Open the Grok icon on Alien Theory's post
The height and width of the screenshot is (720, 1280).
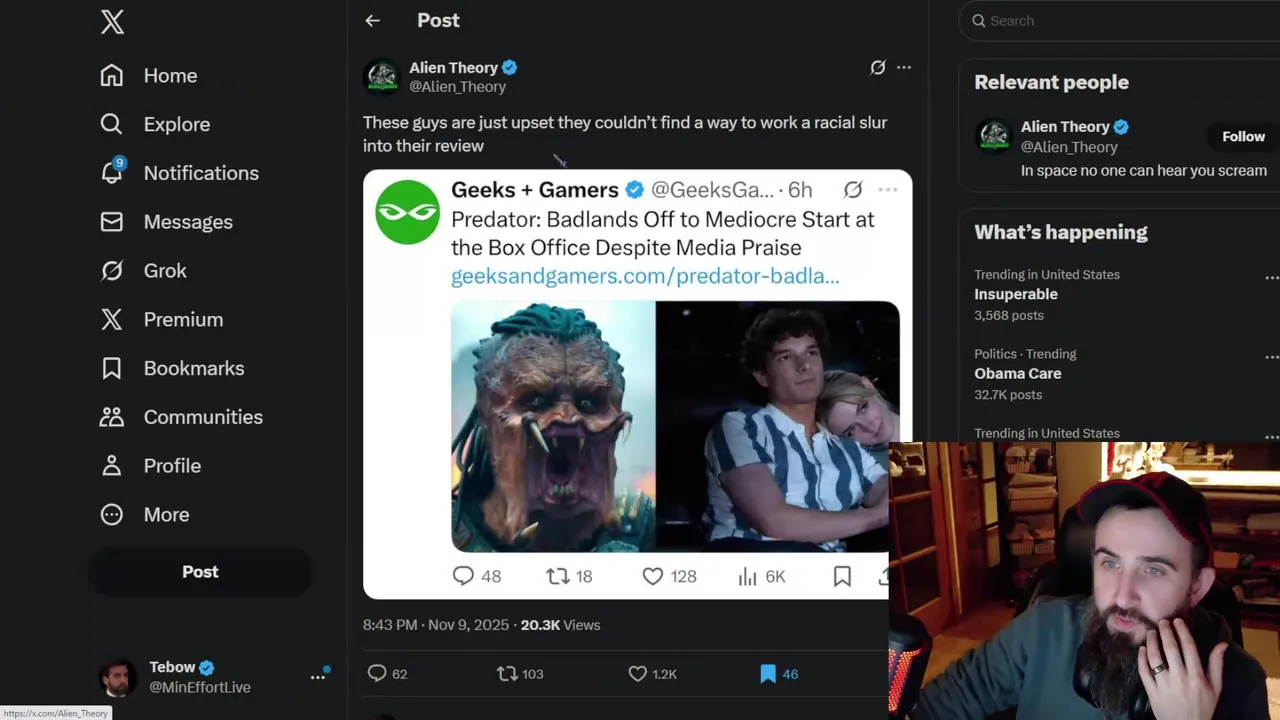click(877, 67)
